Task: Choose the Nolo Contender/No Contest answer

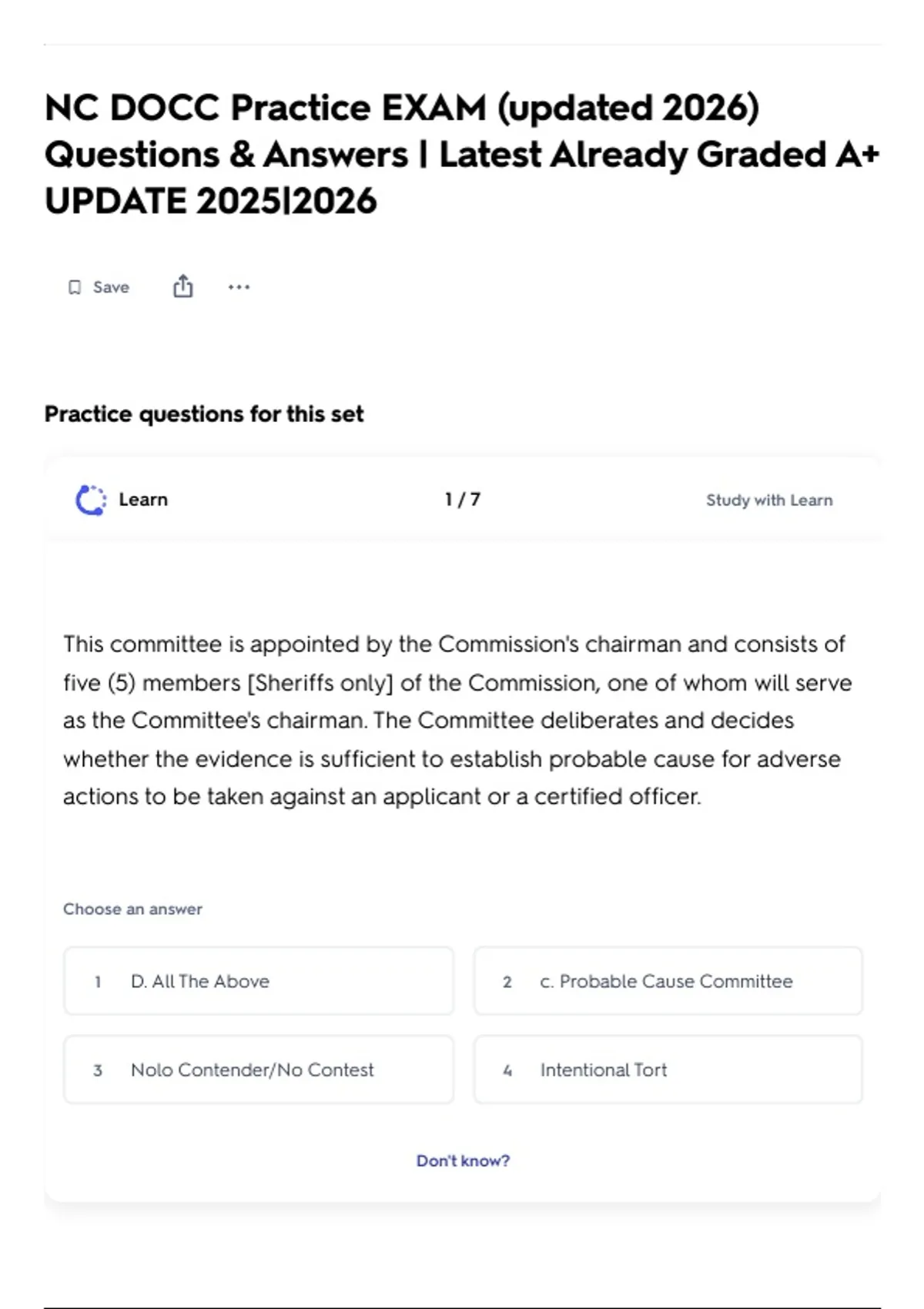Action: pyautogui.click(x=259, y=1070)
